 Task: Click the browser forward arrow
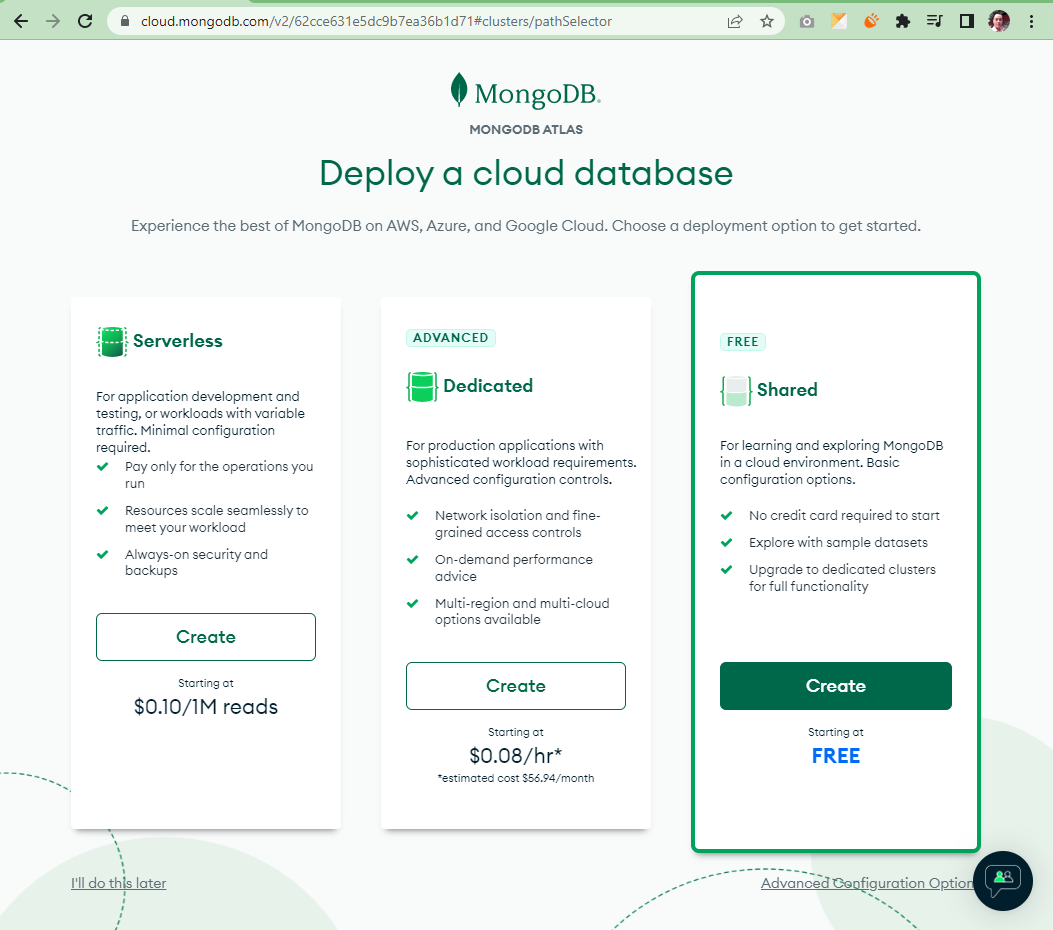coord(52,21)
